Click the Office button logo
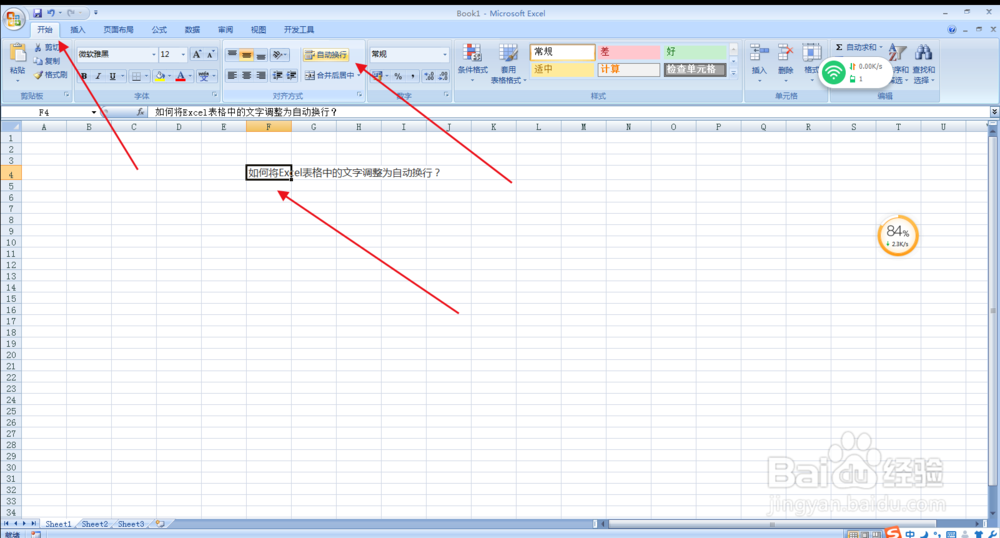Viewport: 1000px width, 538px height. click(14, 18)
